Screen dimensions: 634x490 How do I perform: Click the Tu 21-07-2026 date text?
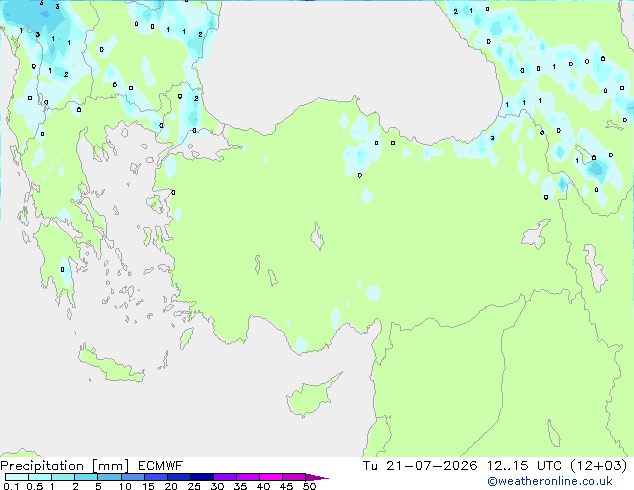(420, 466)
